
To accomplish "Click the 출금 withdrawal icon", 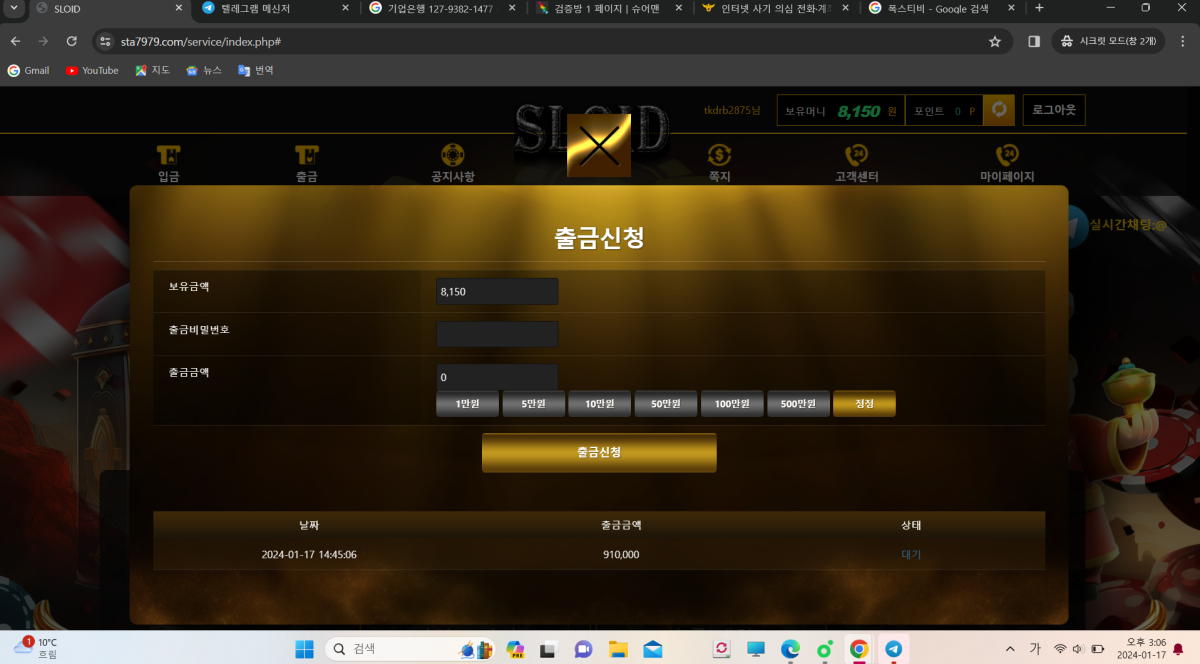I will [x=306, y=156].
